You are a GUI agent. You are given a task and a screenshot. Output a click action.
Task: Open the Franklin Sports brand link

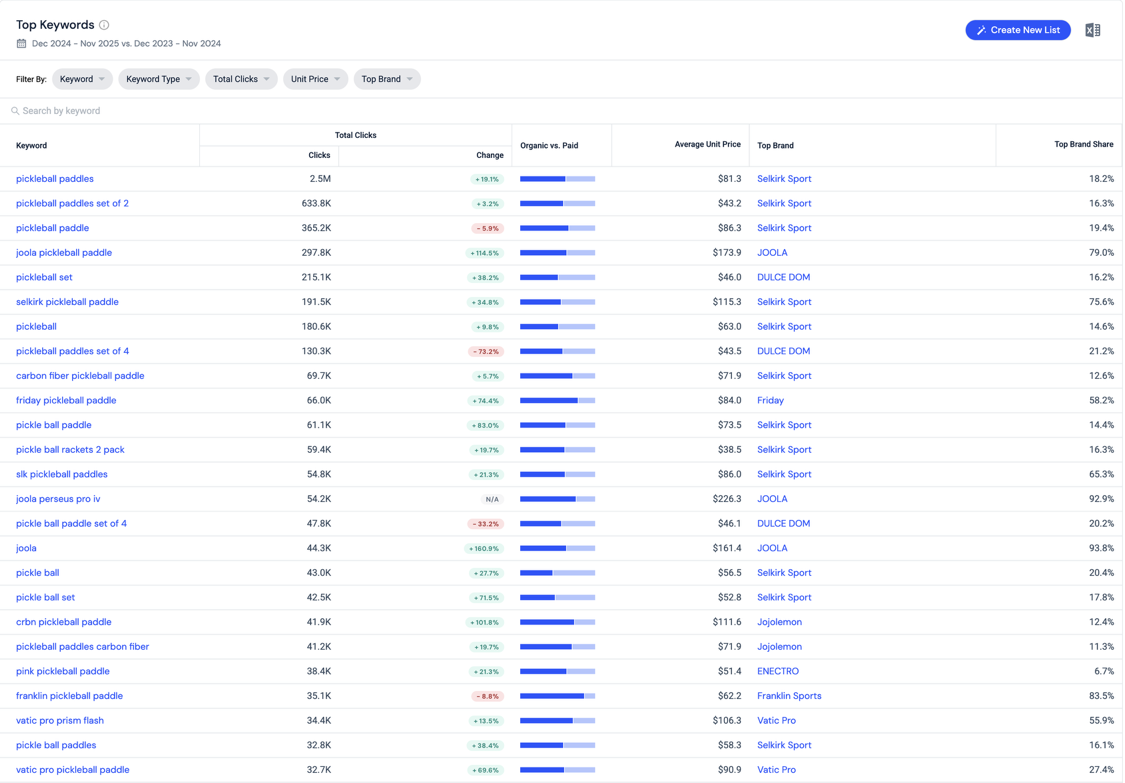click(x=789, y=696)
